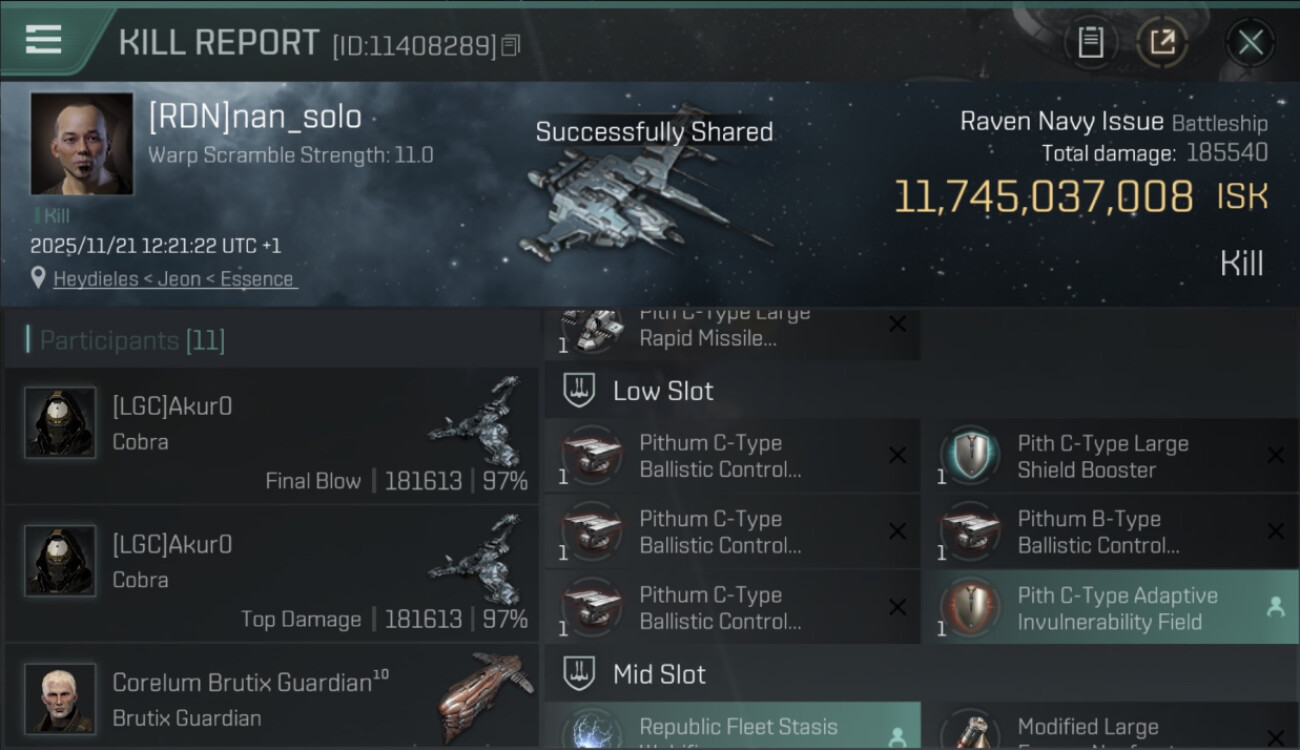Viewport: 1300px width, 750px height.
Task: Select the Final Blow Akur0 participant entry
Action: point(270,434)
